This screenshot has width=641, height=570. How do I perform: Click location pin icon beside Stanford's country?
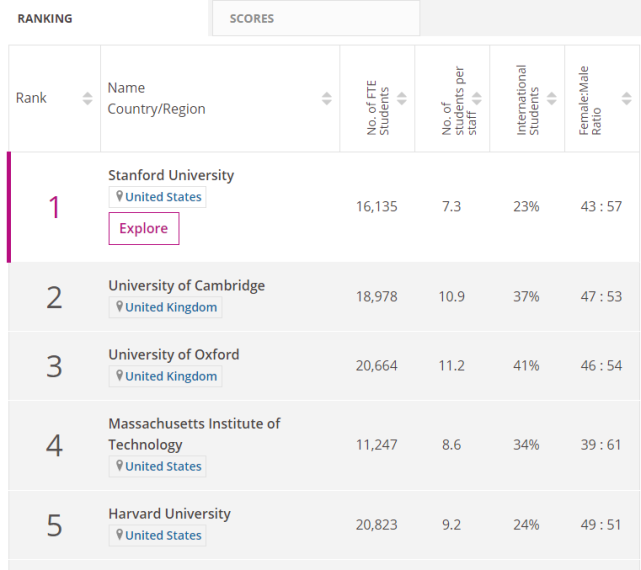point(119,197)
